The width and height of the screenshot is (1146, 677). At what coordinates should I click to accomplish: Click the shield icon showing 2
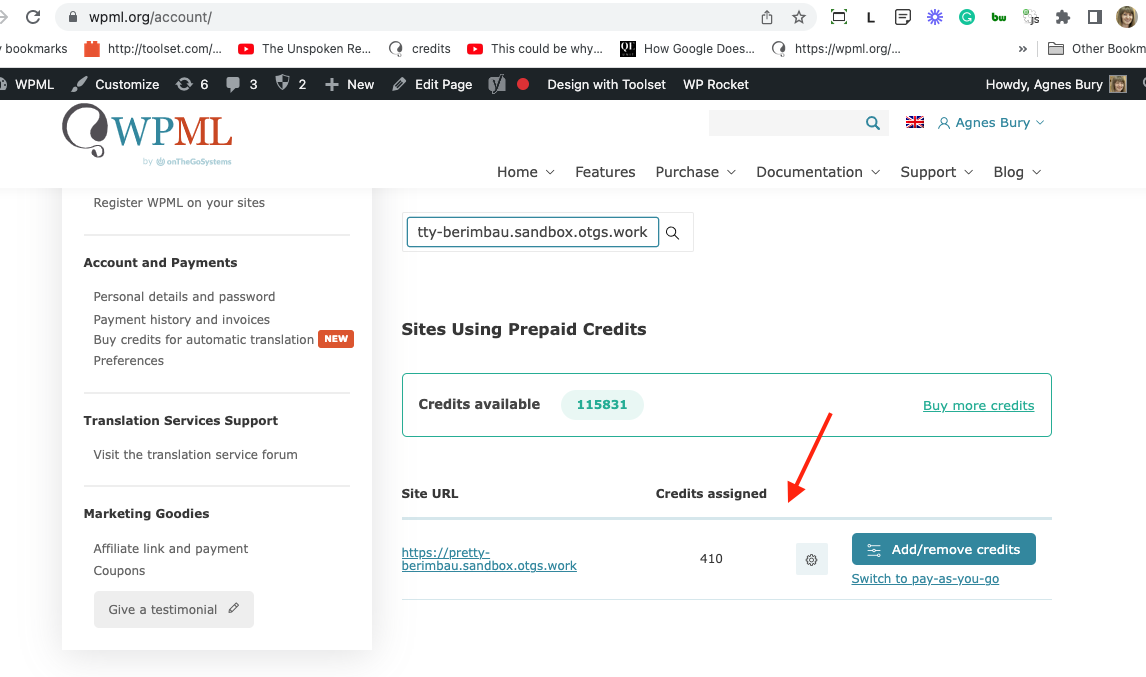290,84
